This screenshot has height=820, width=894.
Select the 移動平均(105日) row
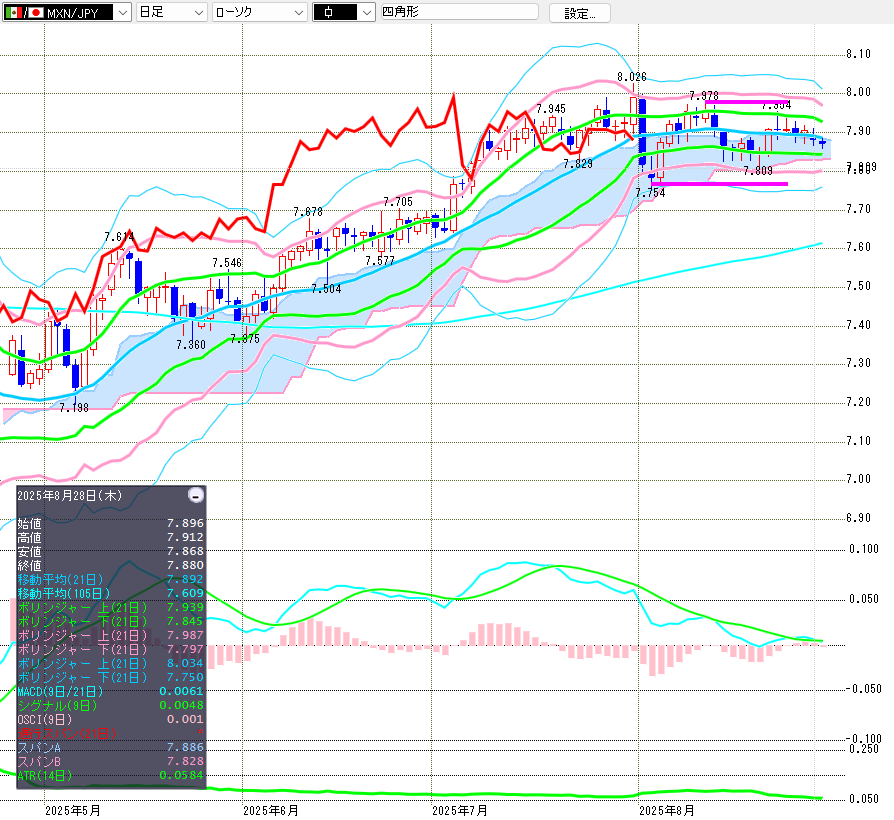pos(111,593)
